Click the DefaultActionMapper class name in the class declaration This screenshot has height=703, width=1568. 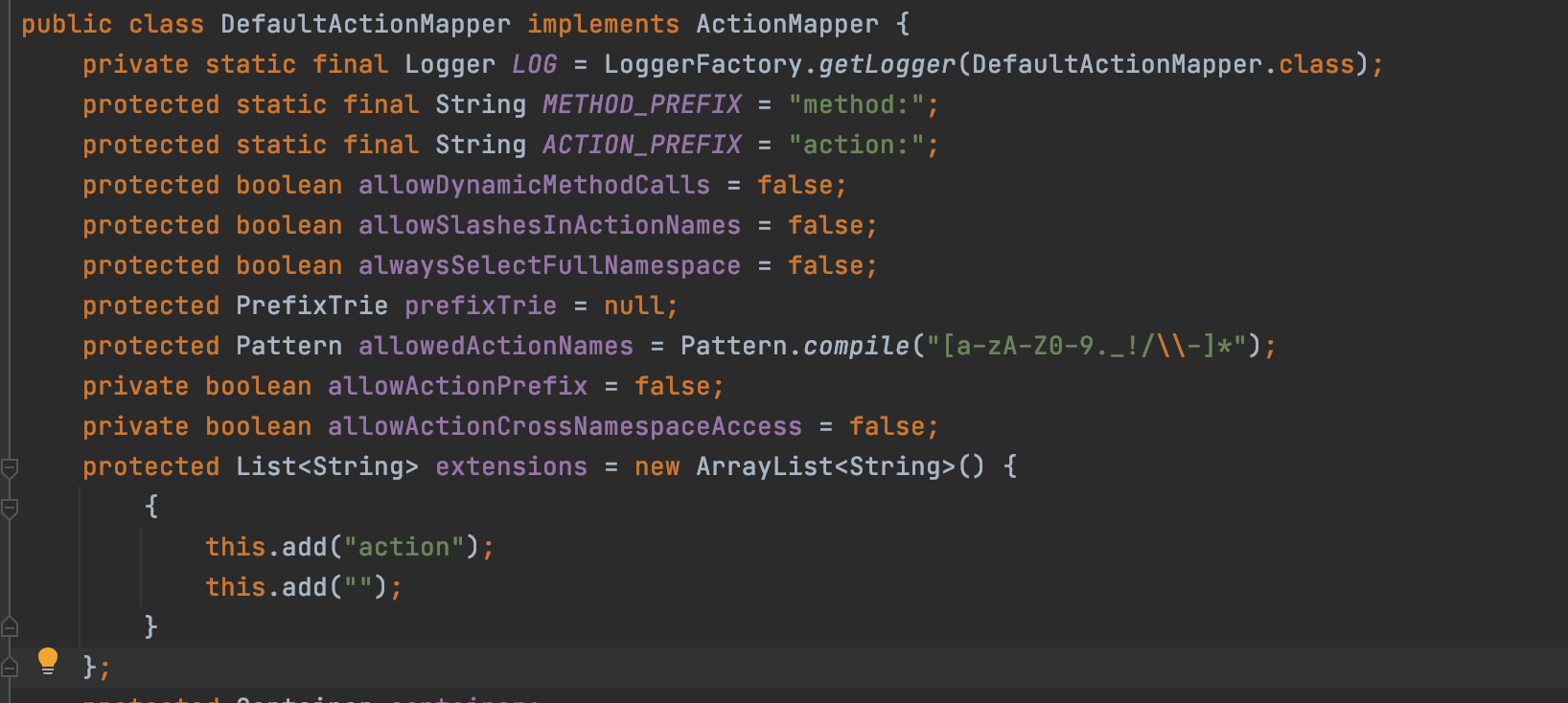click(365, 24)
